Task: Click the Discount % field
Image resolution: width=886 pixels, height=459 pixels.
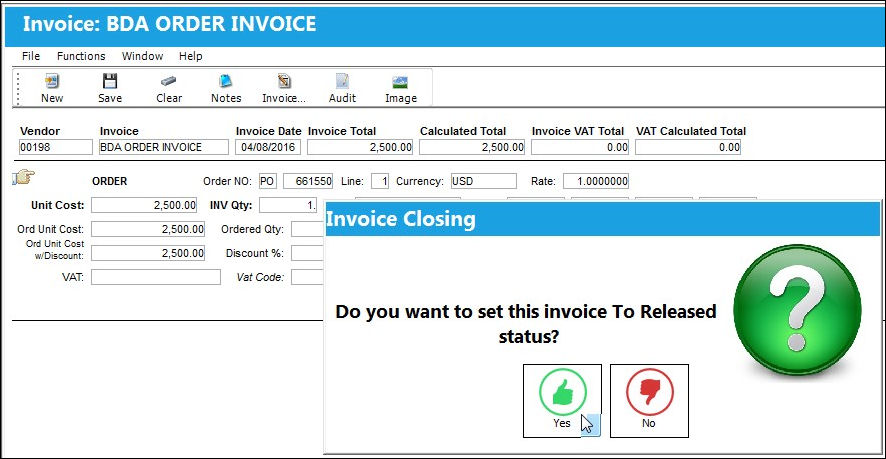Action: (308, 253)
